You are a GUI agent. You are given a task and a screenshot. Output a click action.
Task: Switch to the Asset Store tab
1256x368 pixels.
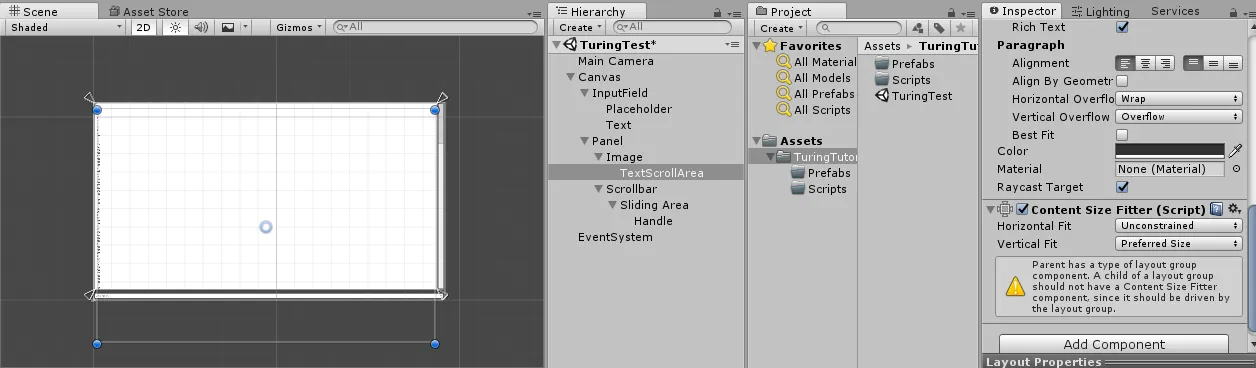148,11
